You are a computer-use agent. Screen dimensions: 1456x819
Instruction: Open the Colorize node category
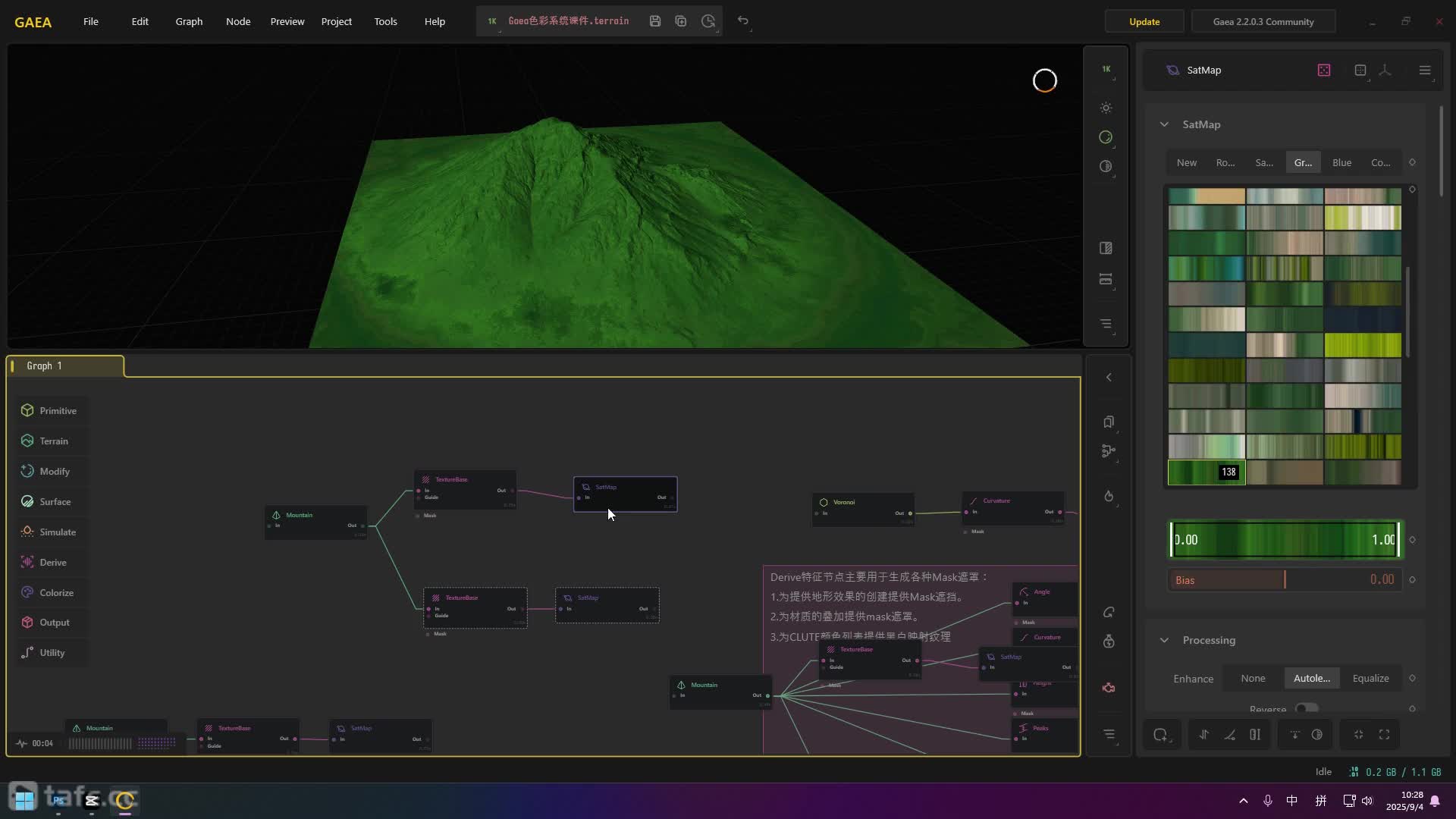click(55, 592)
